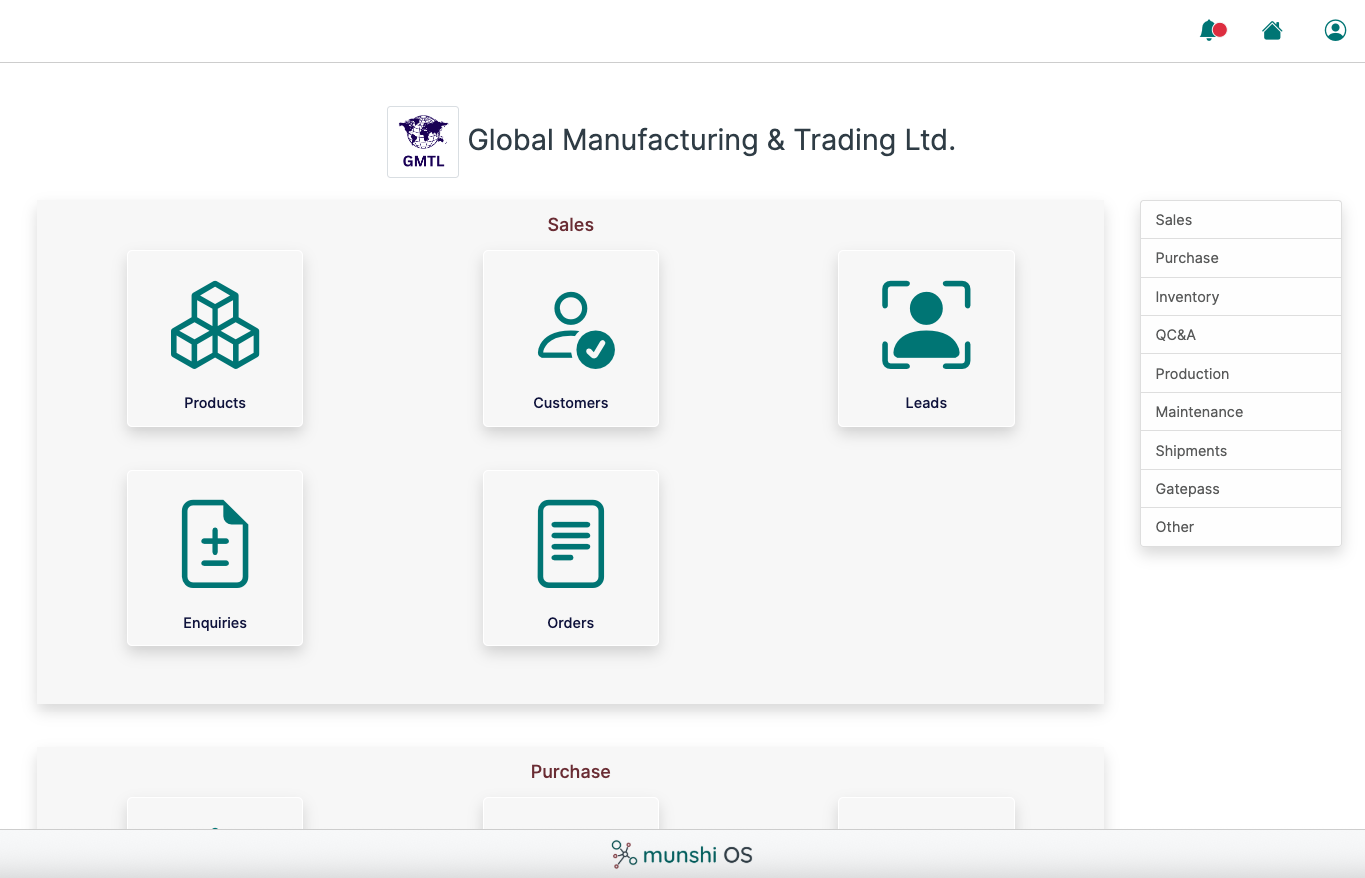The height and width of the screenshot is (878, 1365).
Task: Select Other in the side menu
Action: click(x=1240, y=527)
